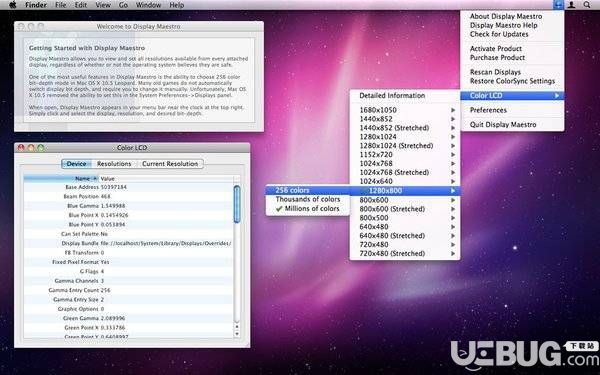Expand the Color LCD submenu arrow
The image size is (600, 375).
pyautogui.click(x=557, y=96)
